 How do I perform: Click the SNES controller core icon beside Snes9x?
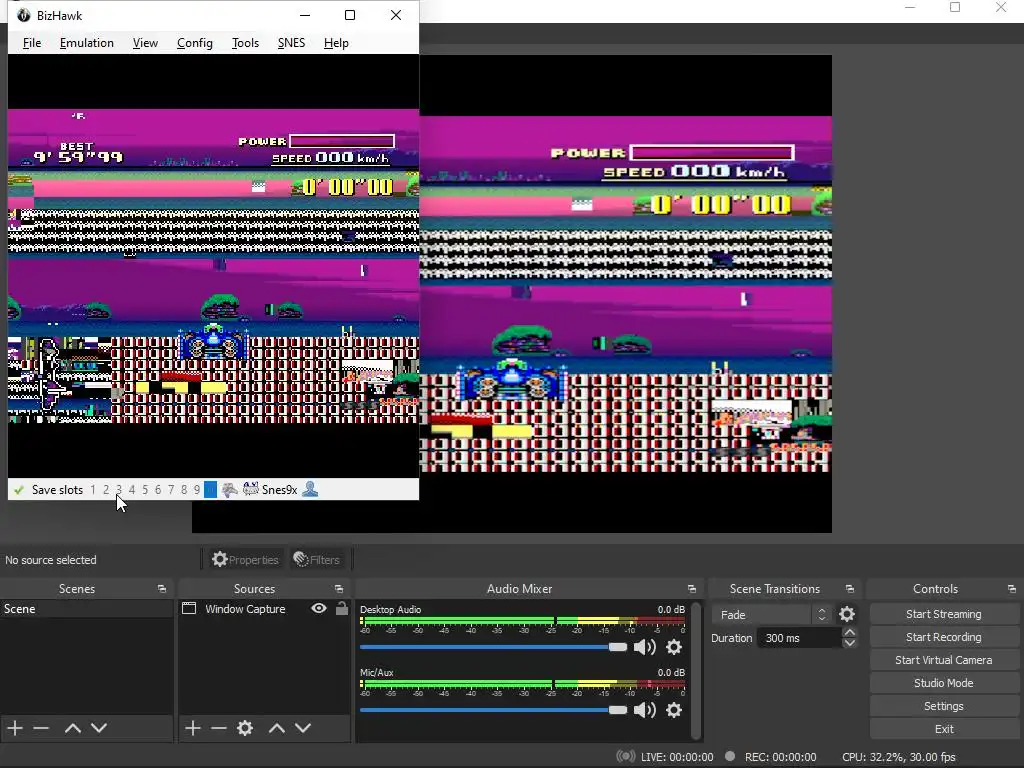coord(250,489)
